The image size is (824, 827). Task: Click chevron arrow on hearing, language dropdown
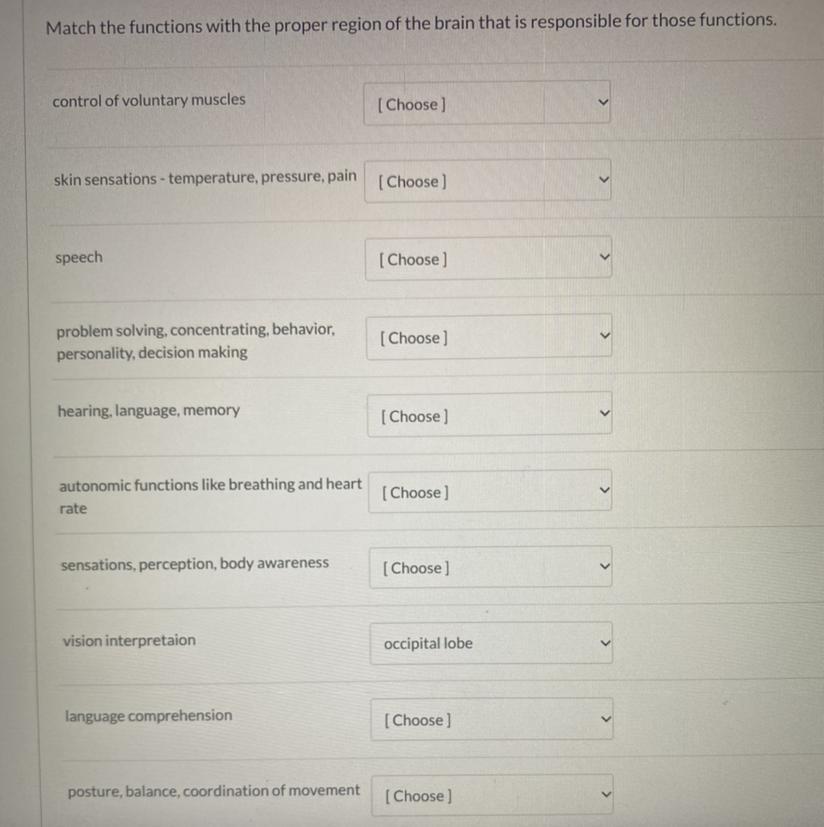click(x=602, y=415)
